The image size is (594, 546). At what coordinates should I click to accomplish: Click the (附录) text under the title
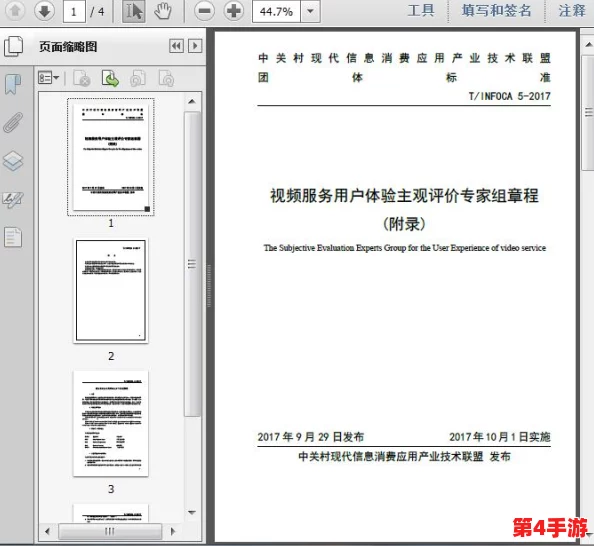pyautogui.click(x=404, y=224)
